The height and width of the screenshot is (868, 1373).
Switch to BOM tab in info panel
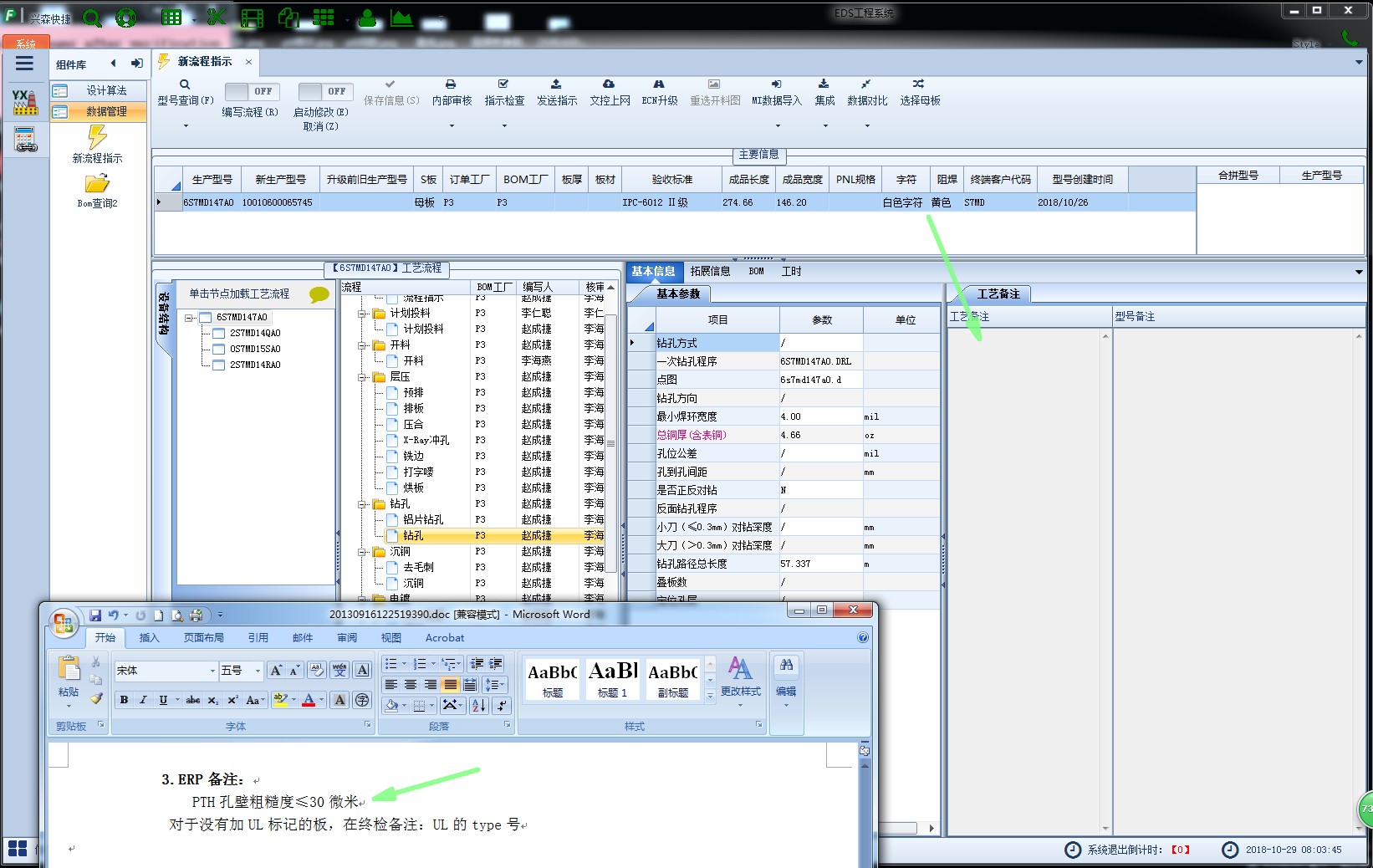756,271
